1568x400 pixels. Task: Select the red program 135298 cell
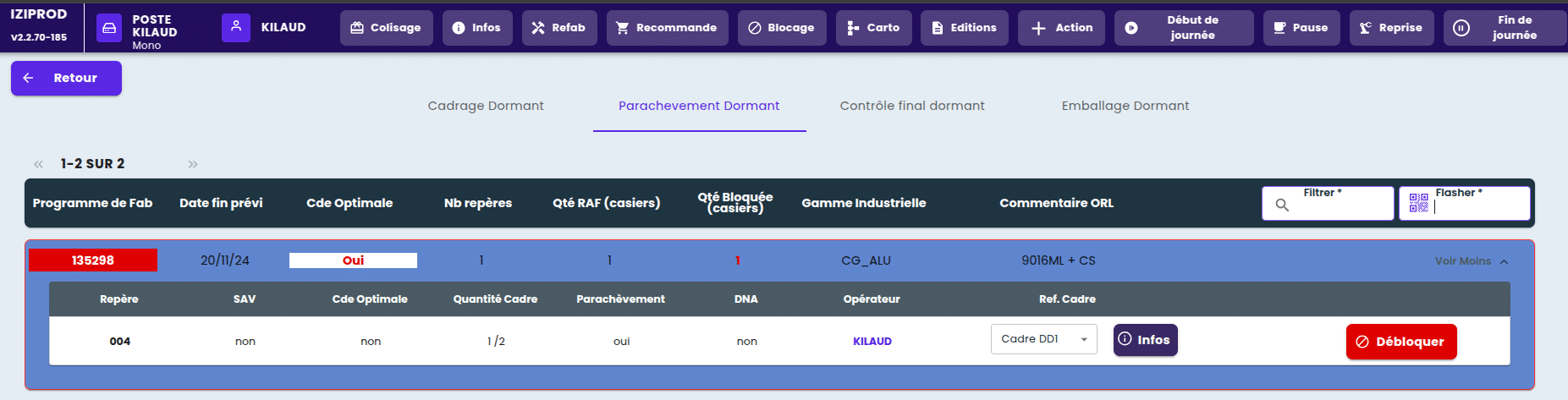[93, 260]
